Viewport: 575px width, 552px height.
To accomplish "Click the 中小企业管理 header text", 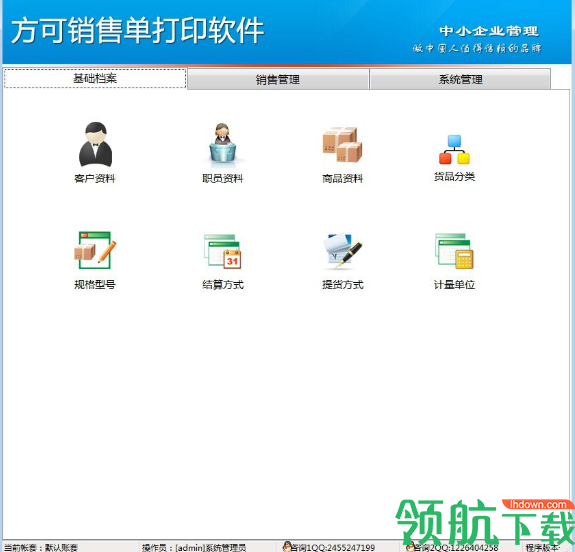I will 489,31.
